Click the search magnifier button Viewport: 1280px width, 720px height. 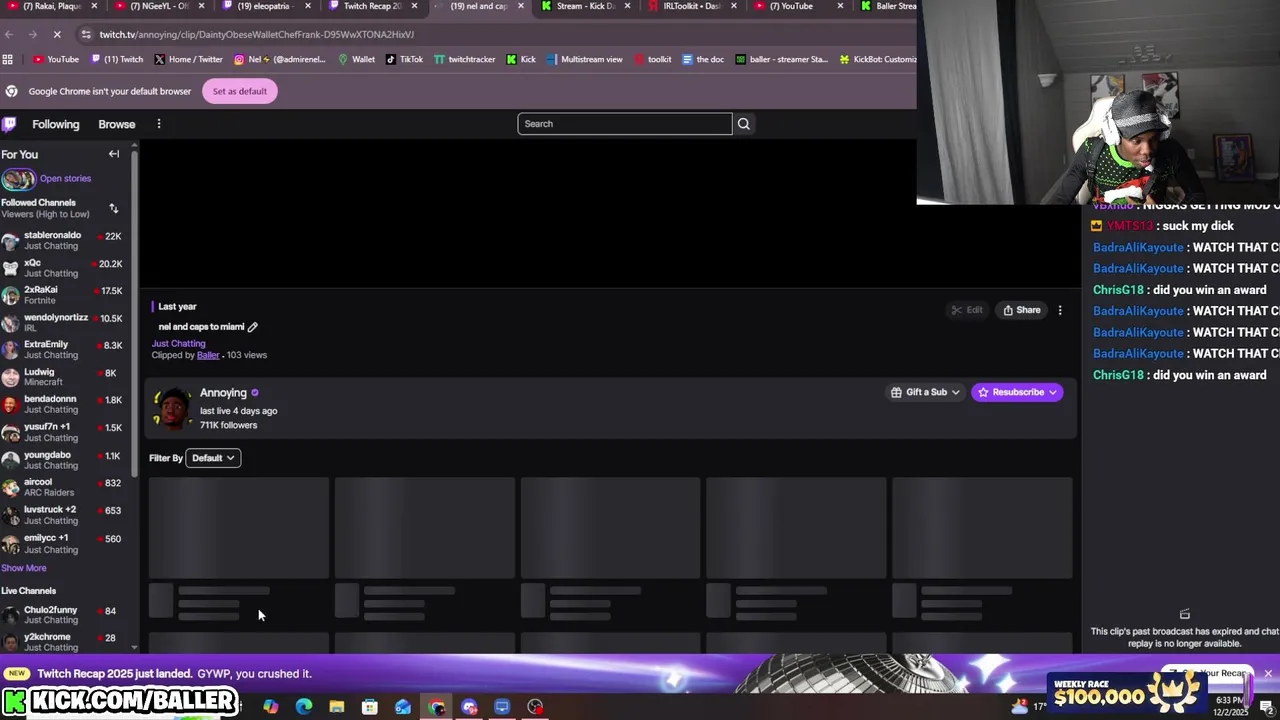(x=743, y=124)
